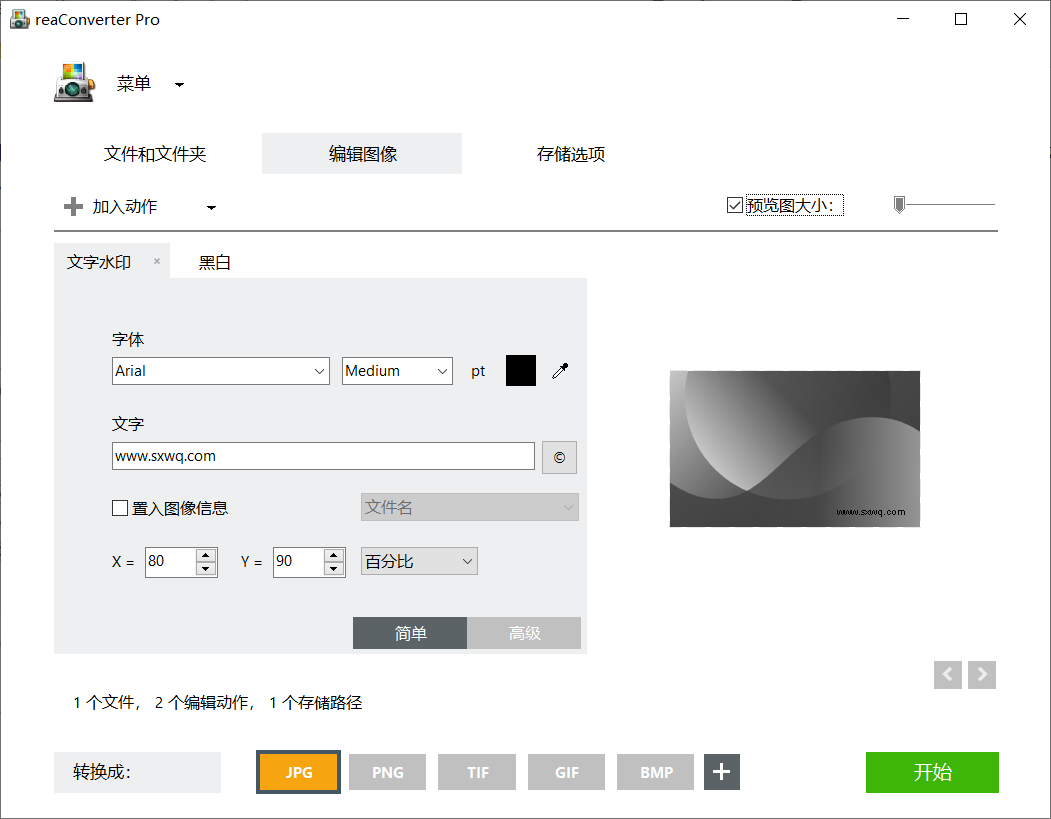The width and height of the screenshot is (1051, 819).
Task: Select GIF output format
Action: (x=566, y=772)
